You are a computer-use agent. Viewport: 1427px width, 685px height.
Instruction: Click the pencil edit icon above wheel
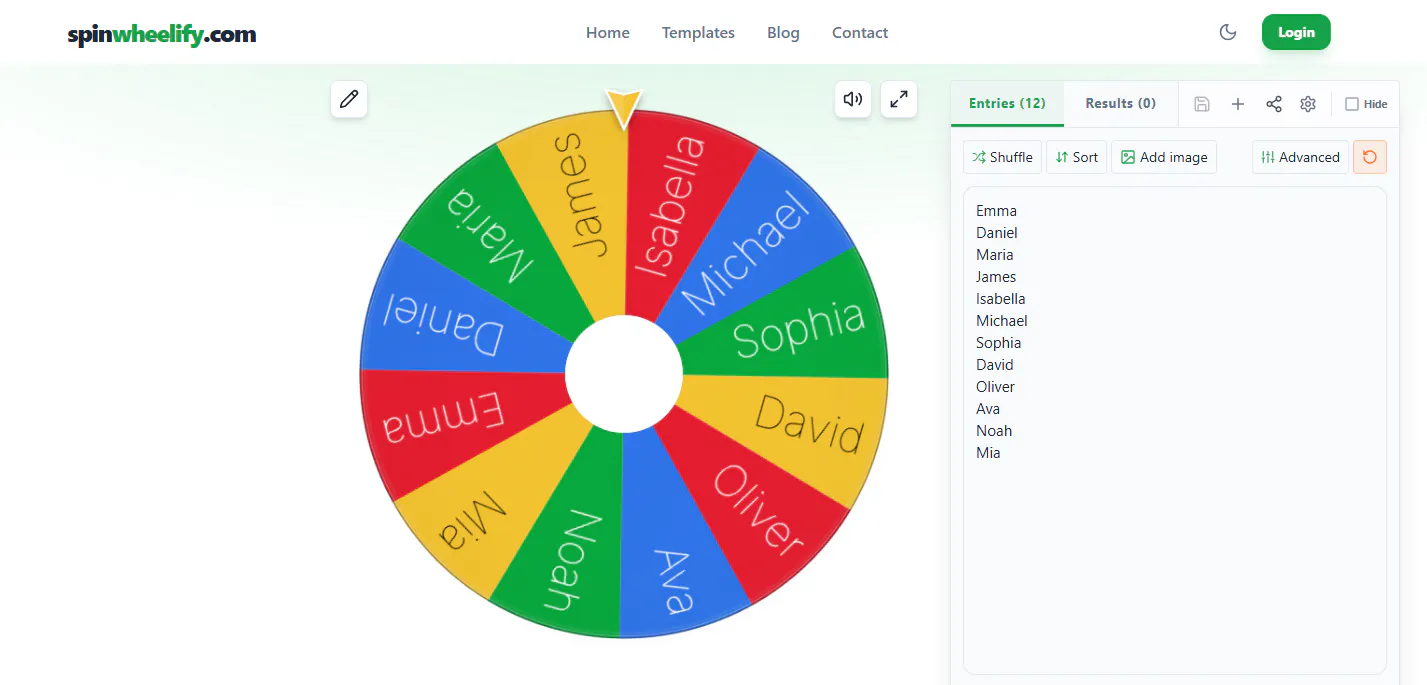pyautogui.click(x=349, y=99)
